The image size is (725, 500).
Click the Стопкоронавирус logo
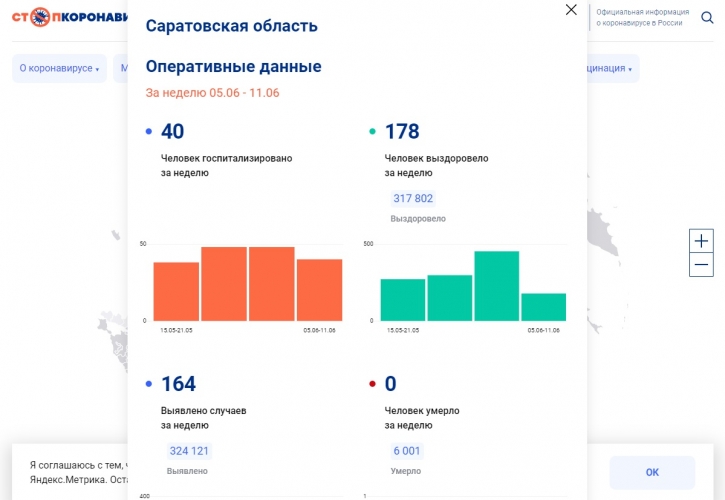[70, 18]
